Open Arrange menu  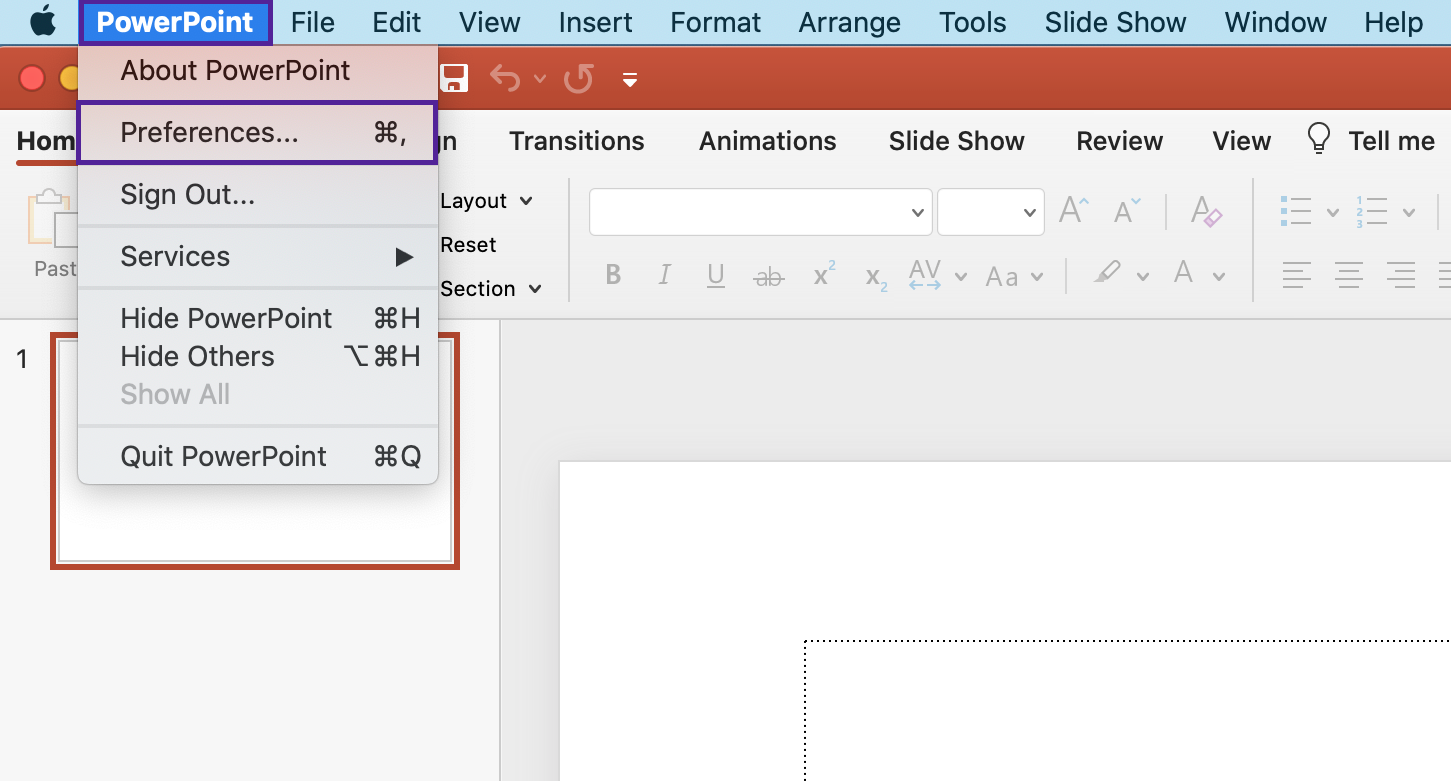tap(850, 22)
